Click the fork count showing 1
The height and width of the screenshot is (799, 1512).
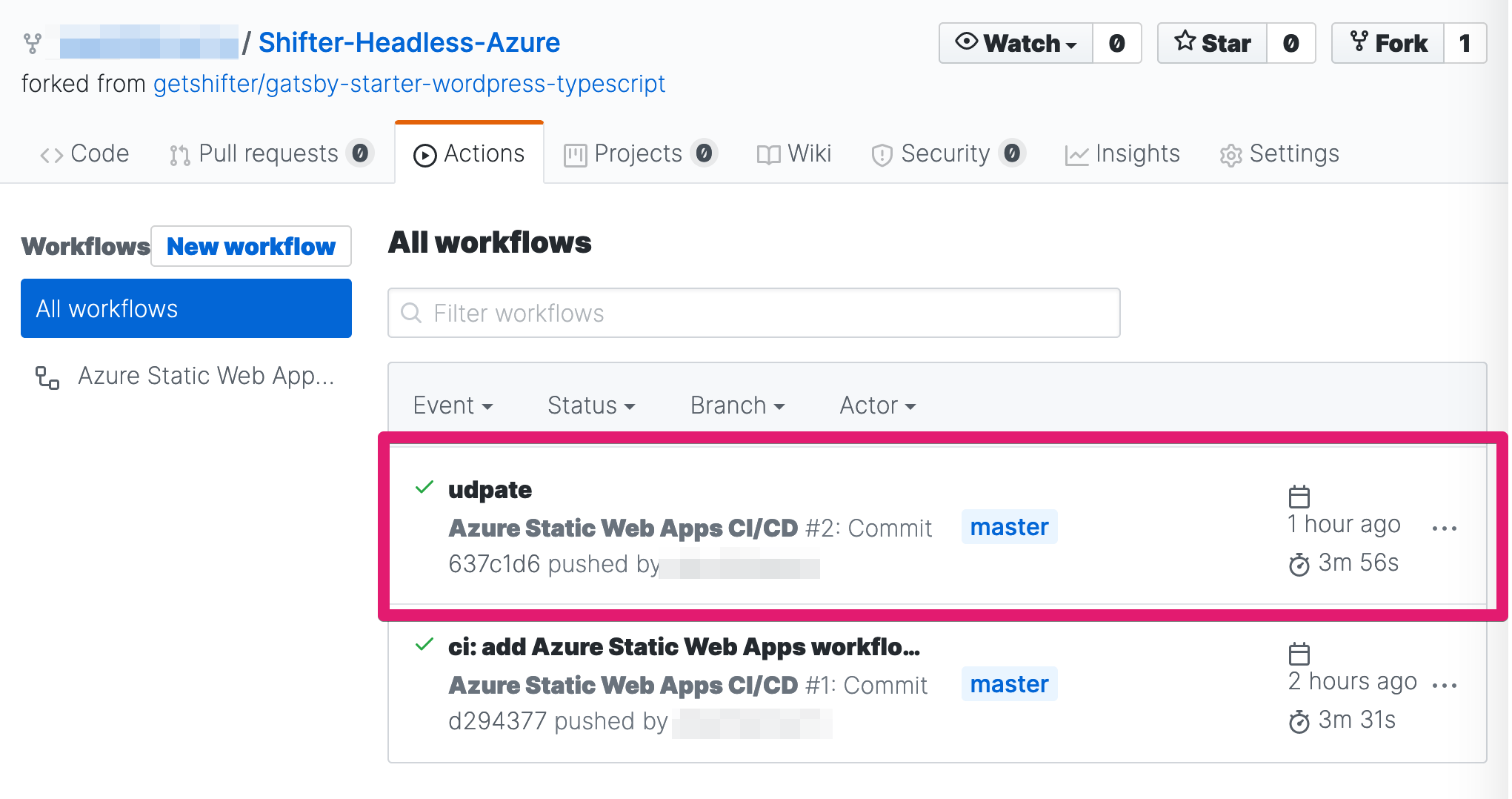coord(1465,43)
